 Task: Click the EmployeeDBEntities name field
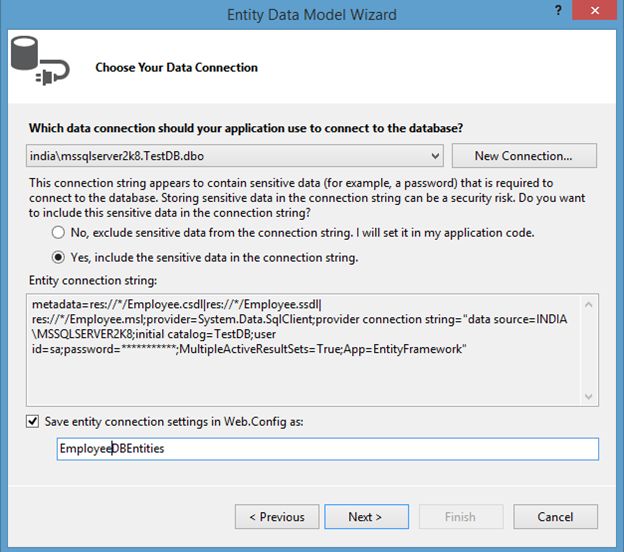click(x=328, y=449)
